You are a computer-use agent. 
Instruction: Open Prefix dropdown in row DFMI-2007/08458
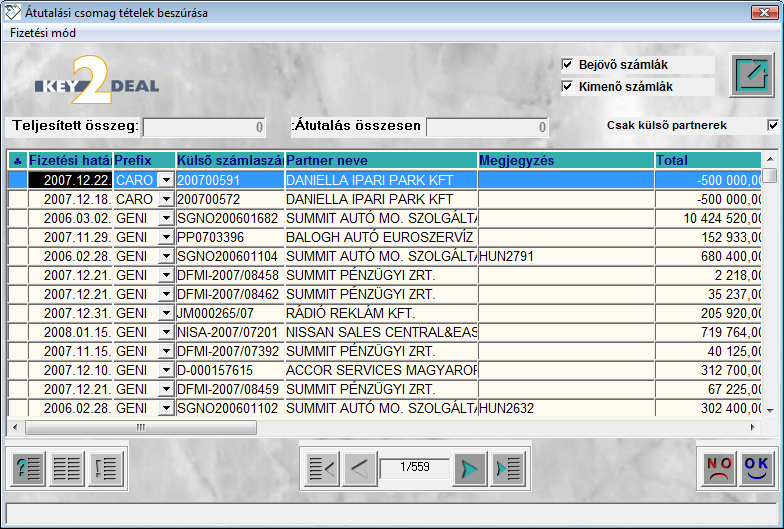click(x=166, y=275)
